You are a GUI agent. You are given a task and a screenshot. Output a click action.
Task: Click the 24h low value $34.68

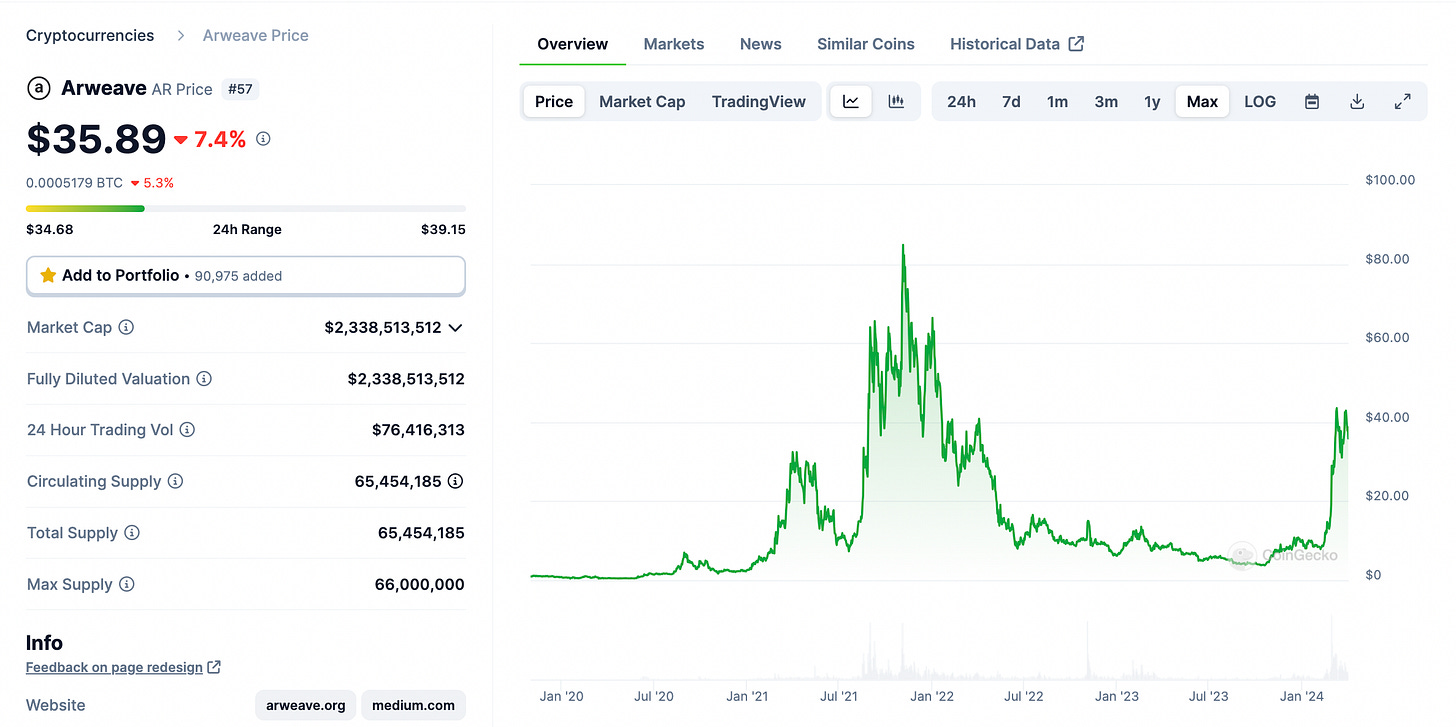[x=49, y=229]
